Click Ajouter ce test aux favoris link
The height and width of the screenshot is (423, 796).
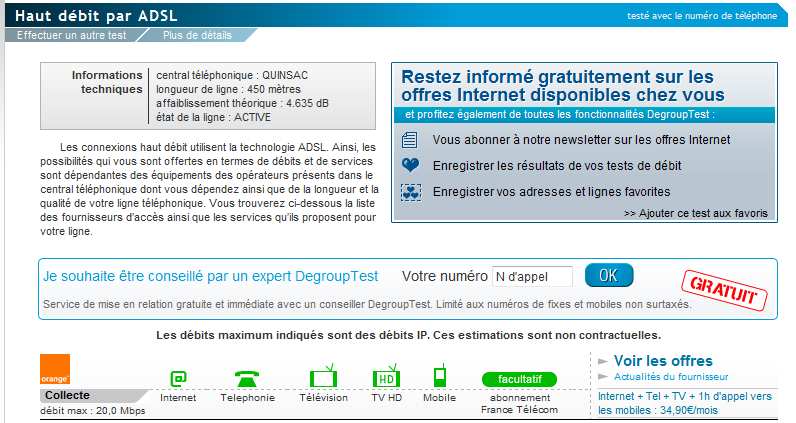tap(696, 213)
